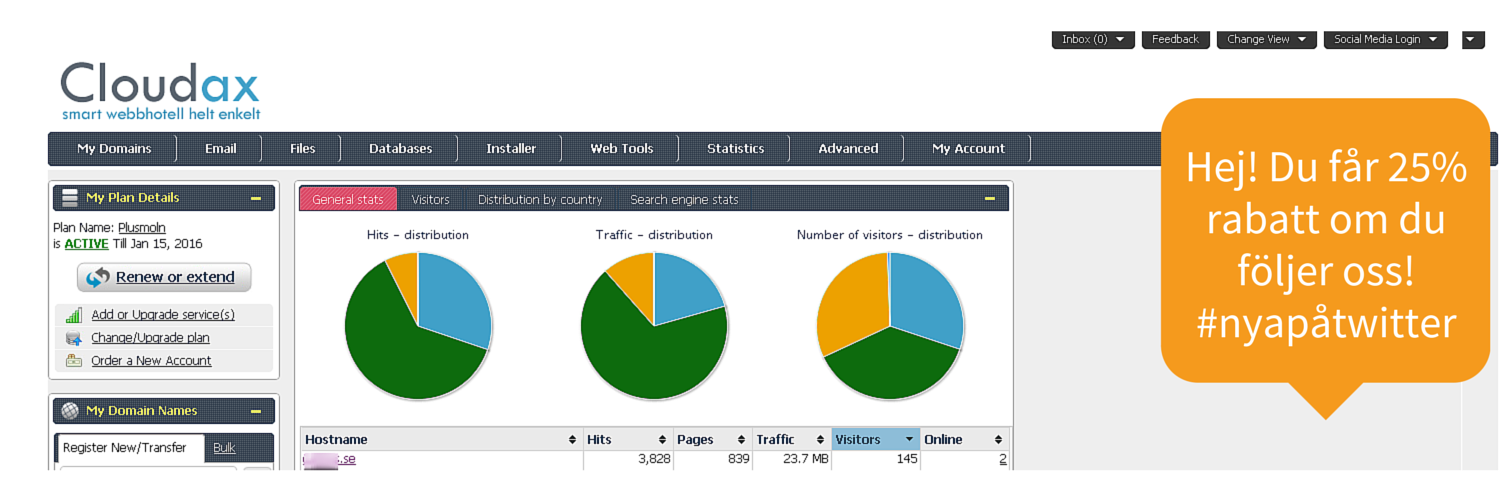Click the refresh icon on Renew or extend

[x=98, y=278]
